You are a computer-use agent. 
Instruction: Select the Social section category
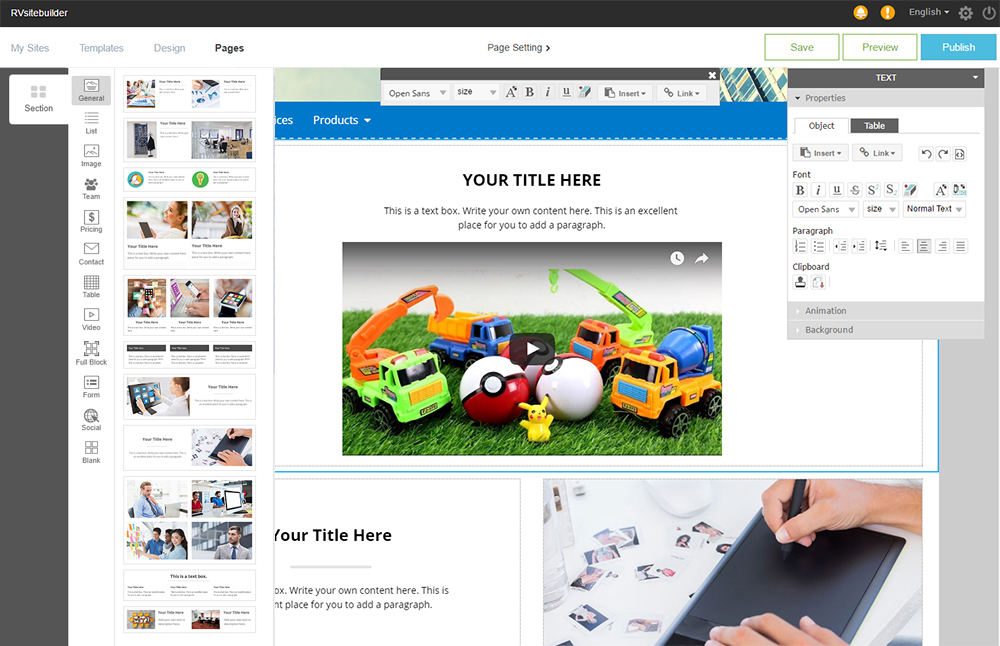pyautogui.click(x=91, y=419)
